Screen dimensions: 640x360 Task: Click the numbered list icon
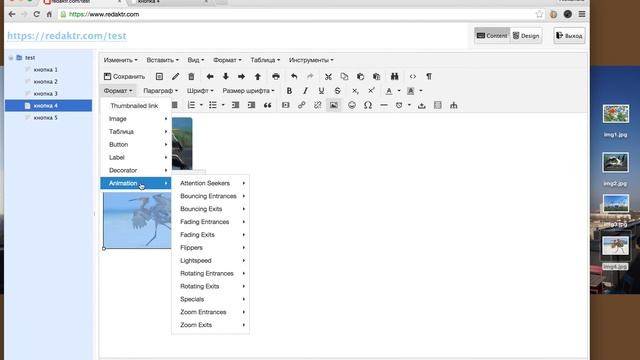[x=191, y=105]
